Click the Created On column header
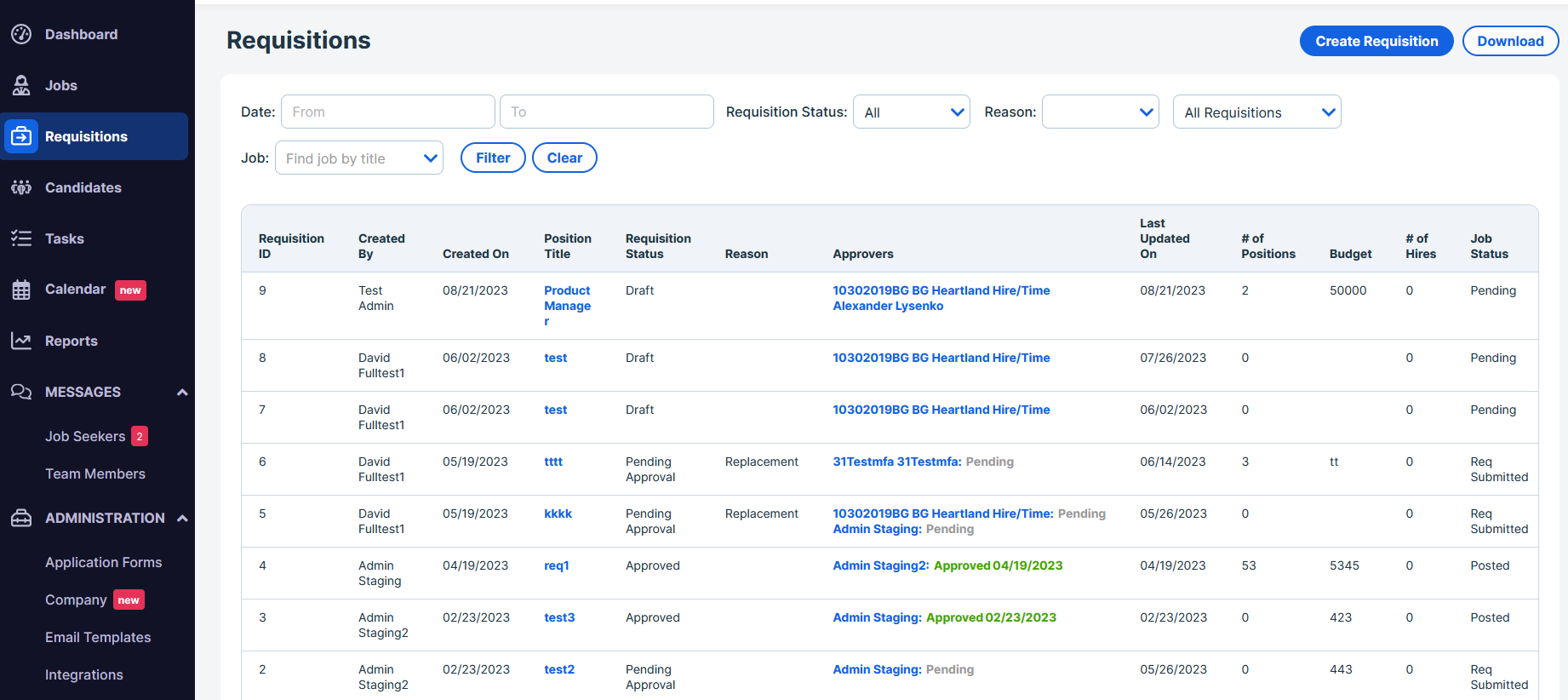Image resolution: width=1568 pixels, height=700 pixels. 476,254
